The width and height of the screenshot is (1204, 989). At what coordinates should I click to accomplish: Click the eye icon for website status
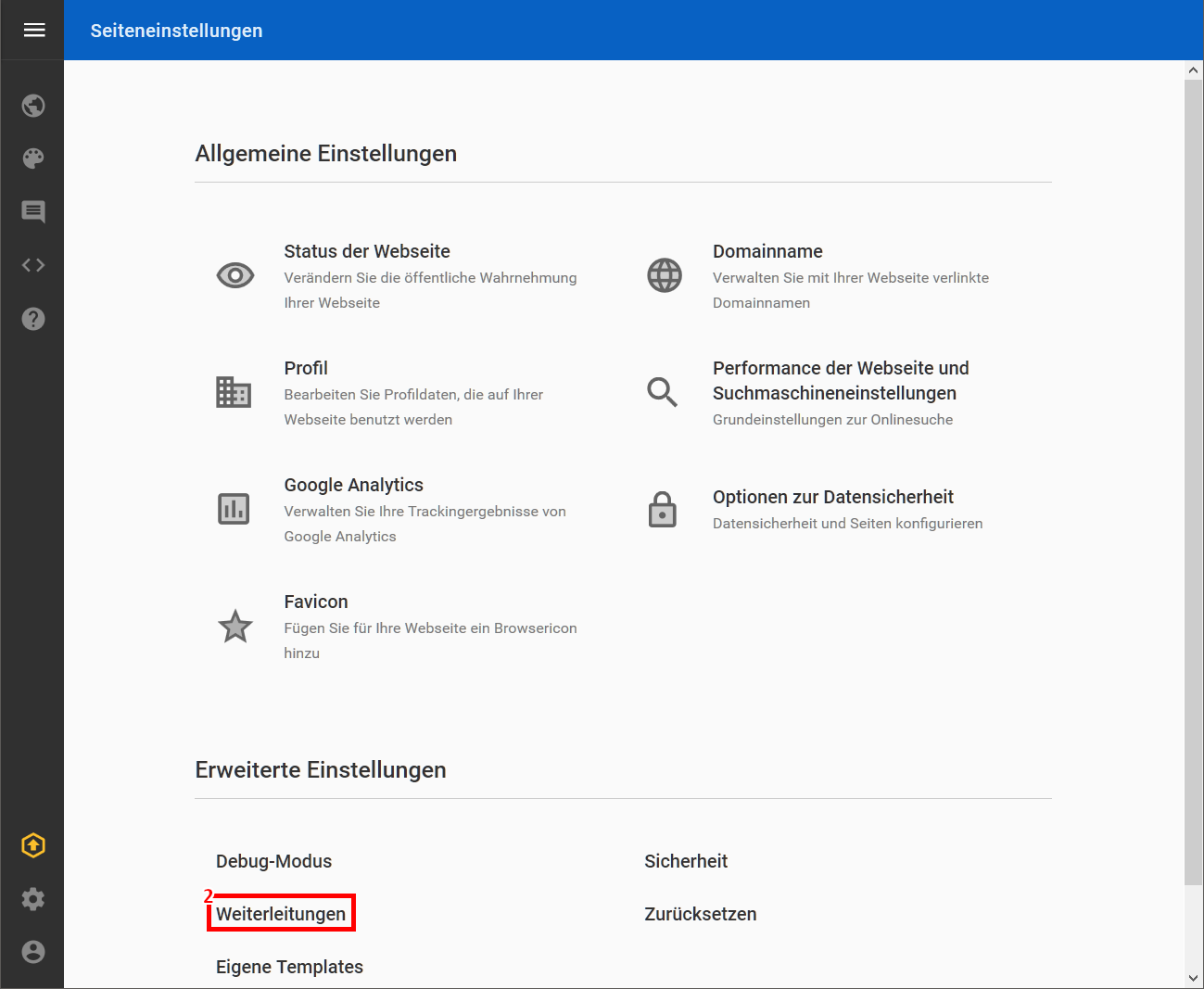coord(235,275)
